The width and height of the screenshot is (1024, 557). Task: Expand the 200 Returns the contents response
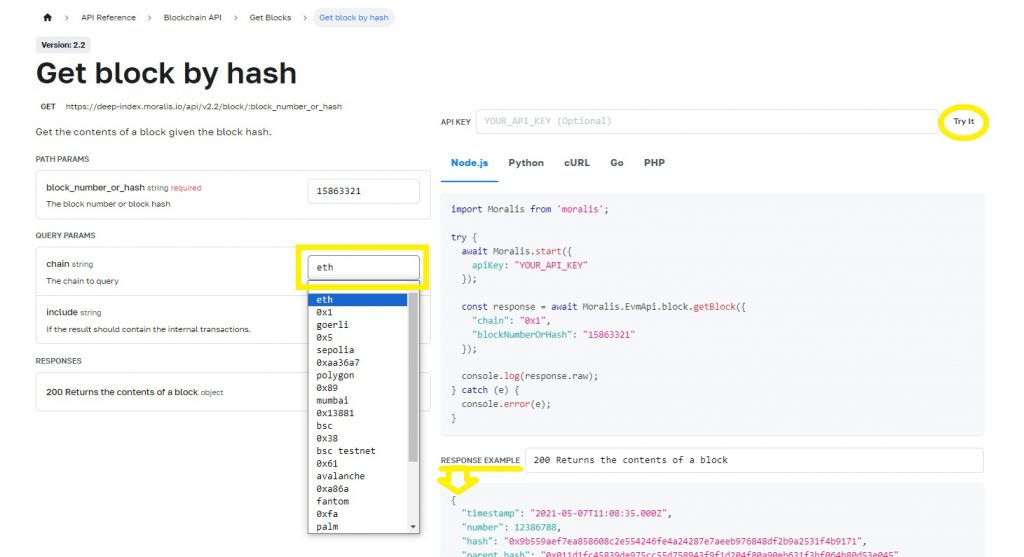point(233,392)
